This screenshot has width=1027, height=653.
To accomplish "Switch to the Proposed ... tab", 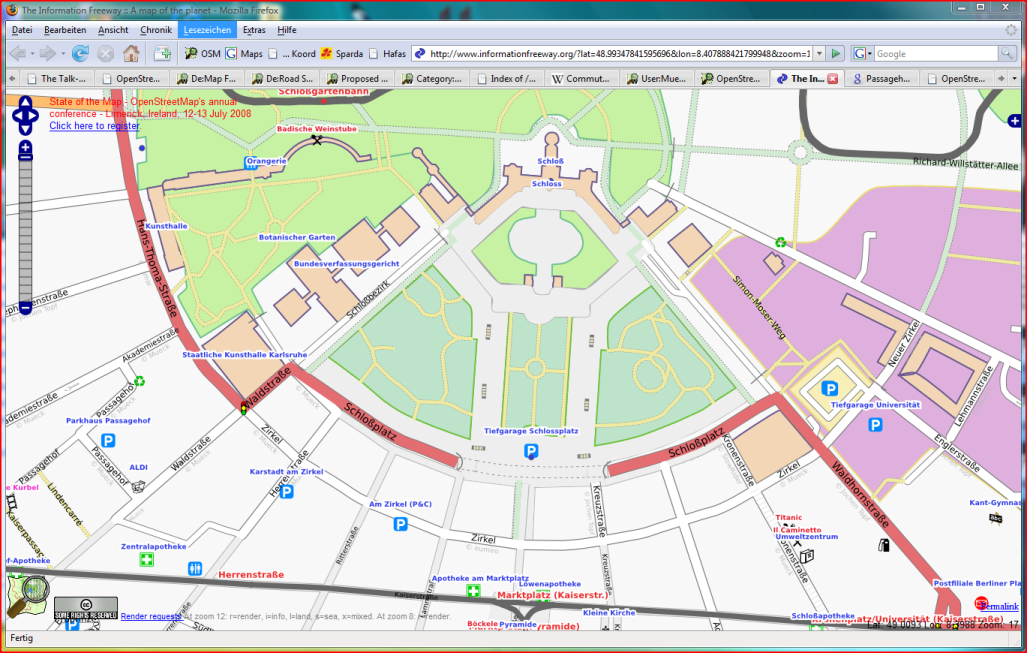I will point(357,79).
